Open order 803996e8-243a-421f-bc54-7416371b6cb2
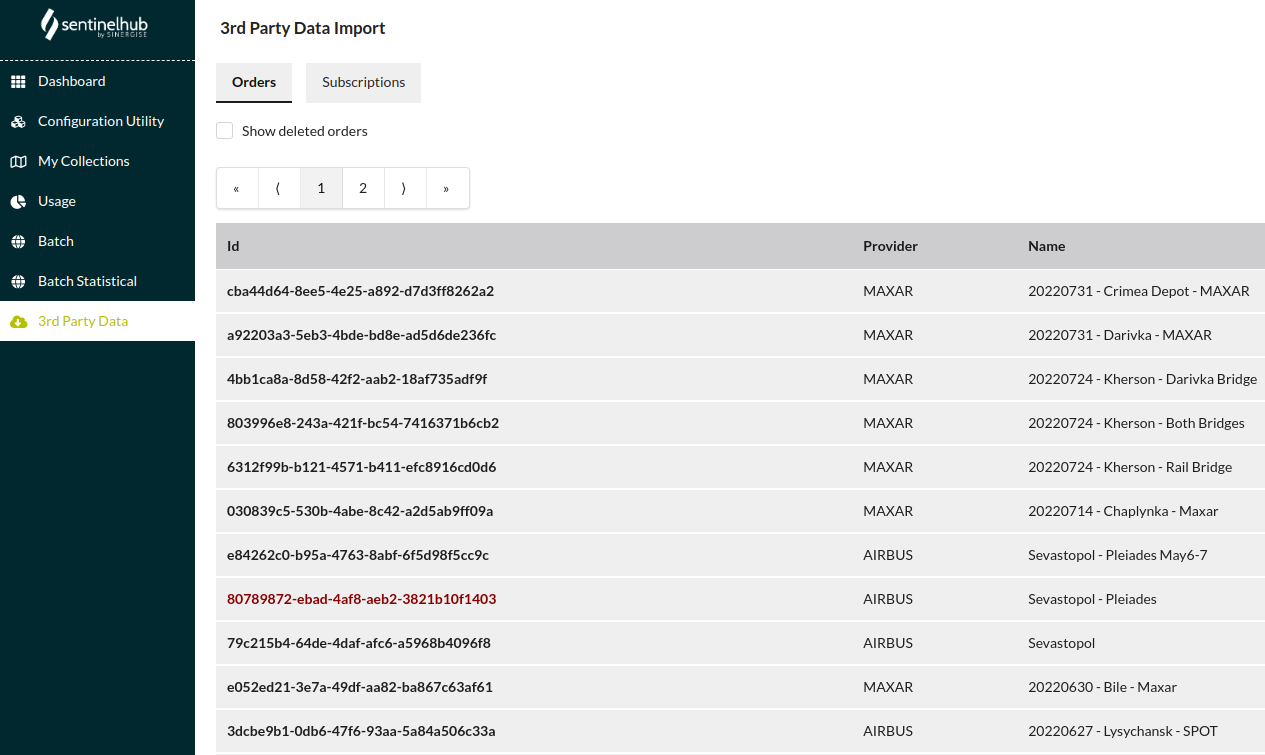The image size is (1265, 755). pyautogui.click(x=363, y=423)
